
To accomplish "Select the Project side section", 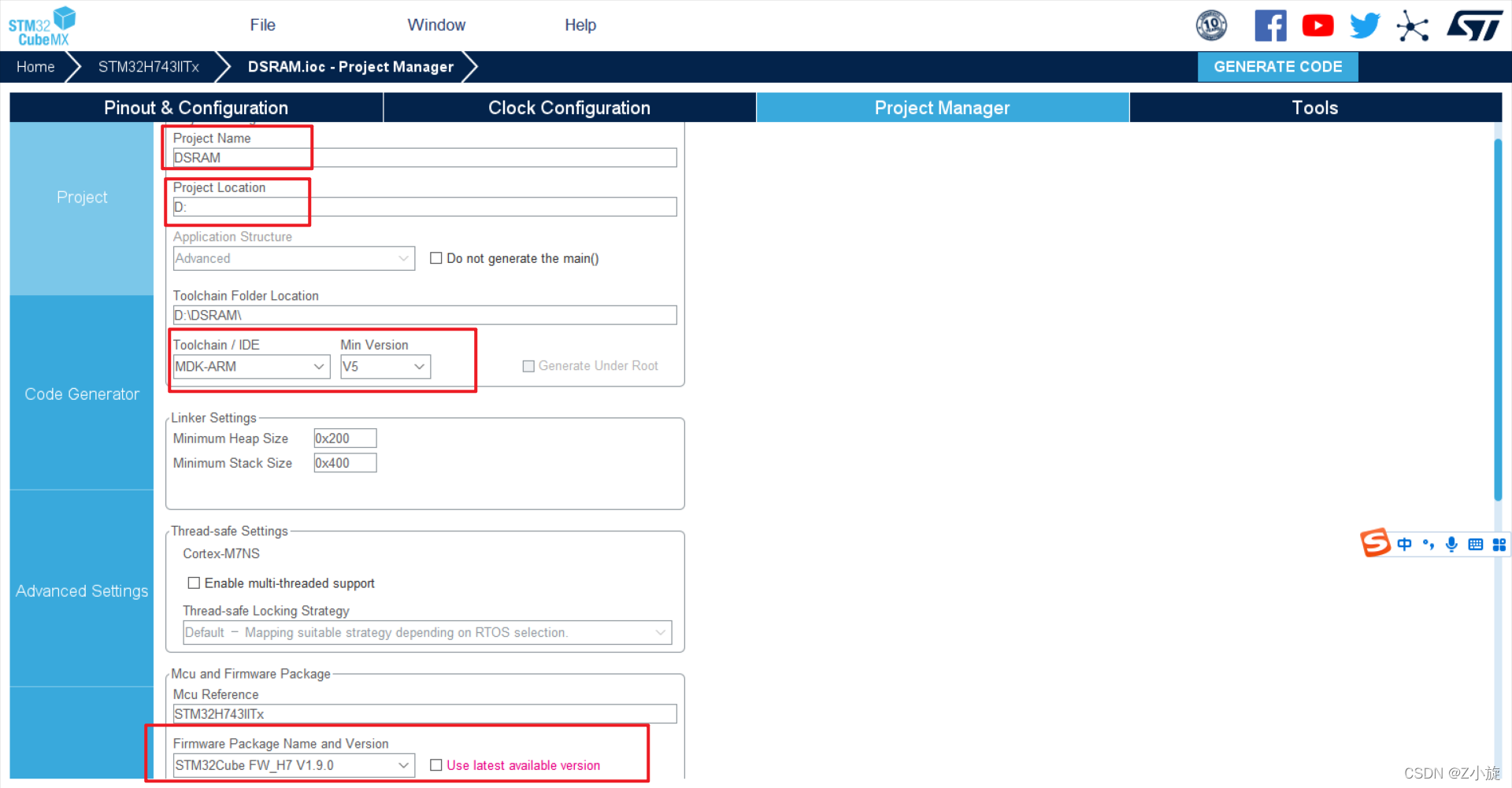I will point(82,198).
